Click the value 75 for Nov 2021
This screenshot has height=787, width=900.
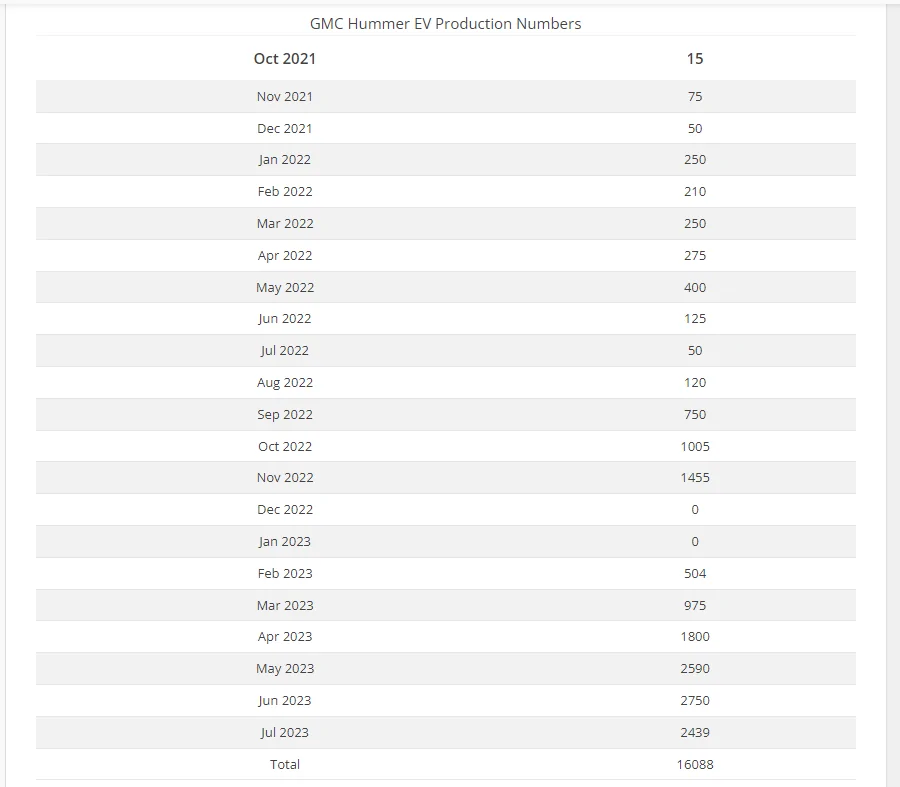coord(695,96)
